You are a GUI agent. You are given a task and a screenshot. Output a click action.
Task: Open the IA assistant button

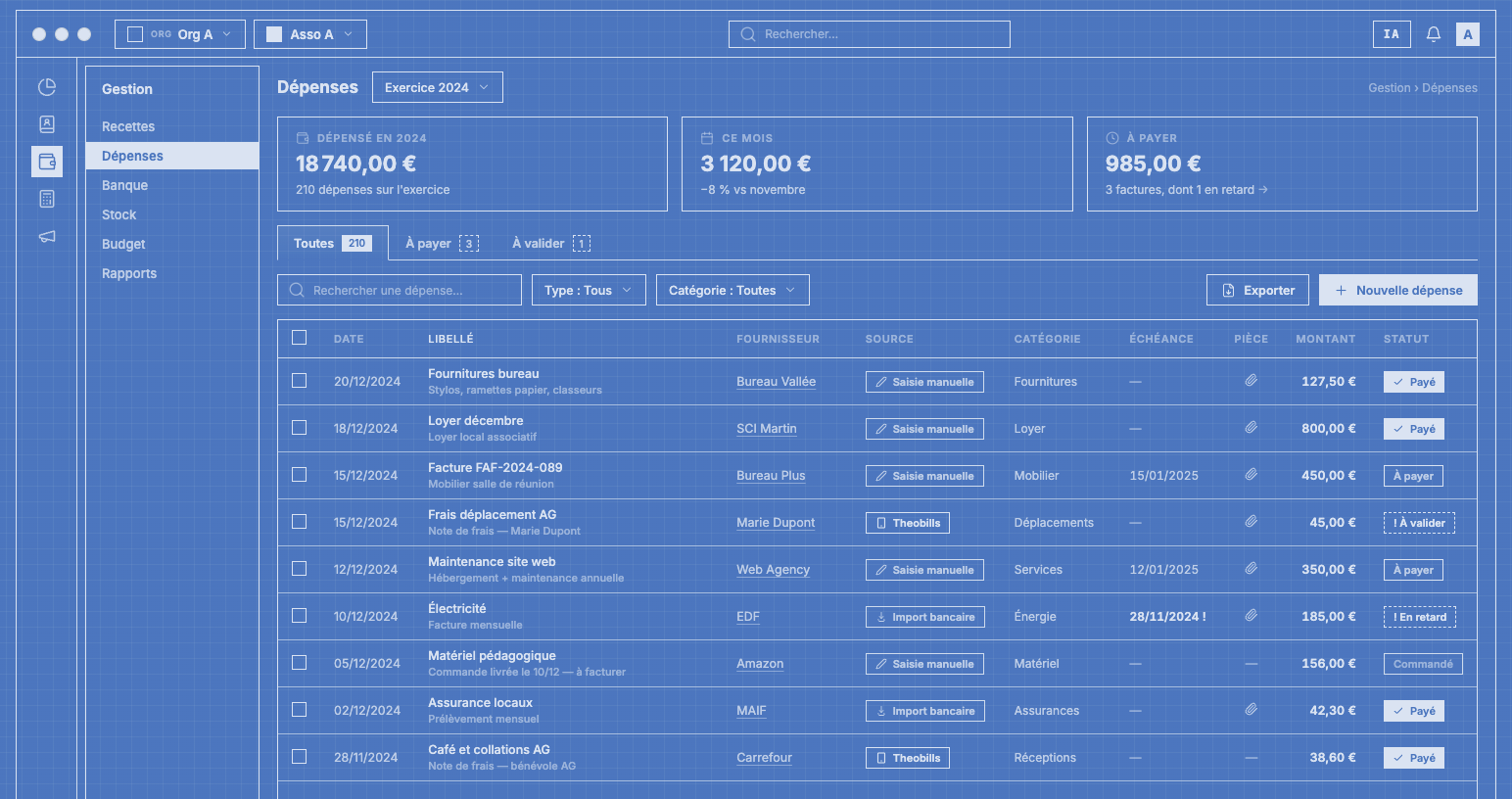(x=1392, y=34)
